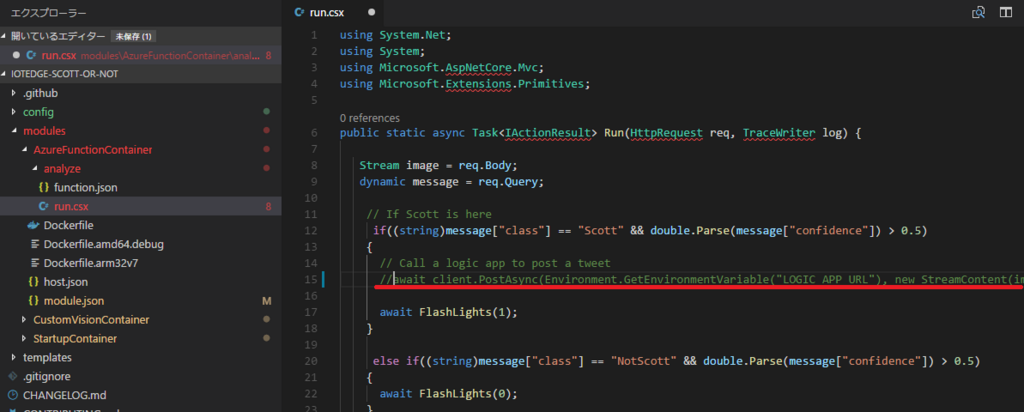Click the '// Call a logic app to post a tweet' comment
This screenshot has height=412, width=1024.
pyautogui.click(x=495, y=263)
